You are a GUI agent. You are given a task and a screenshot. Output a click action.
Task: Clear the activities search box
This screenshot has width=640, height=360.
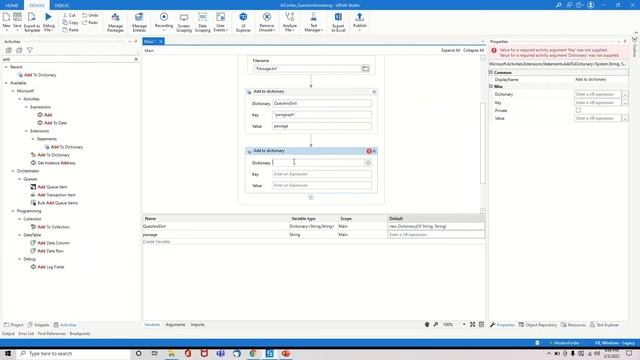pyautogui.click(x=136, y=59)
